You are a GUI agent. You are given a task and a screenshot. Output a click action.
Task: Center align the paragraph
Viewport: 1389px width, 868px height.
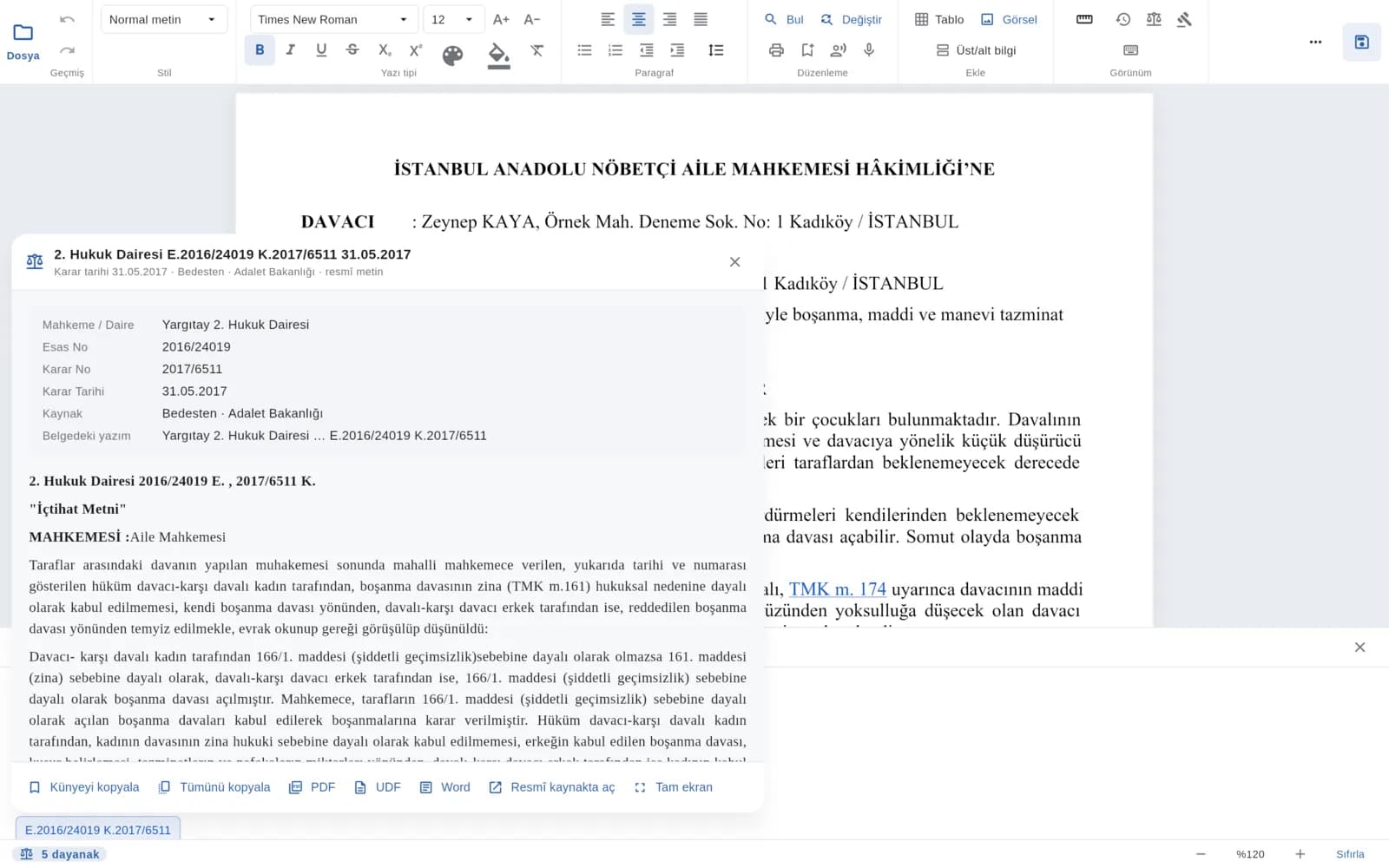point(639,19)
